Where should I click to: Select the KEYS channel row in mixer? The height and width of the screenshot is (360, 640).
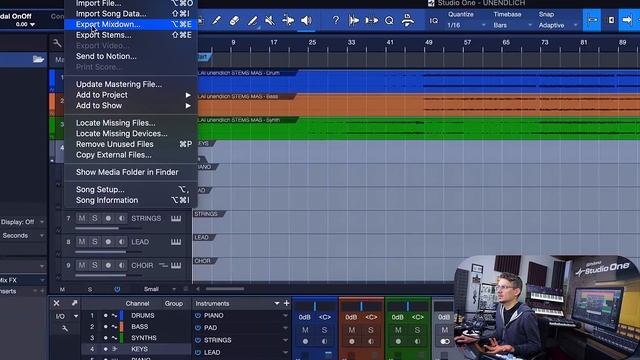[136, 349]
